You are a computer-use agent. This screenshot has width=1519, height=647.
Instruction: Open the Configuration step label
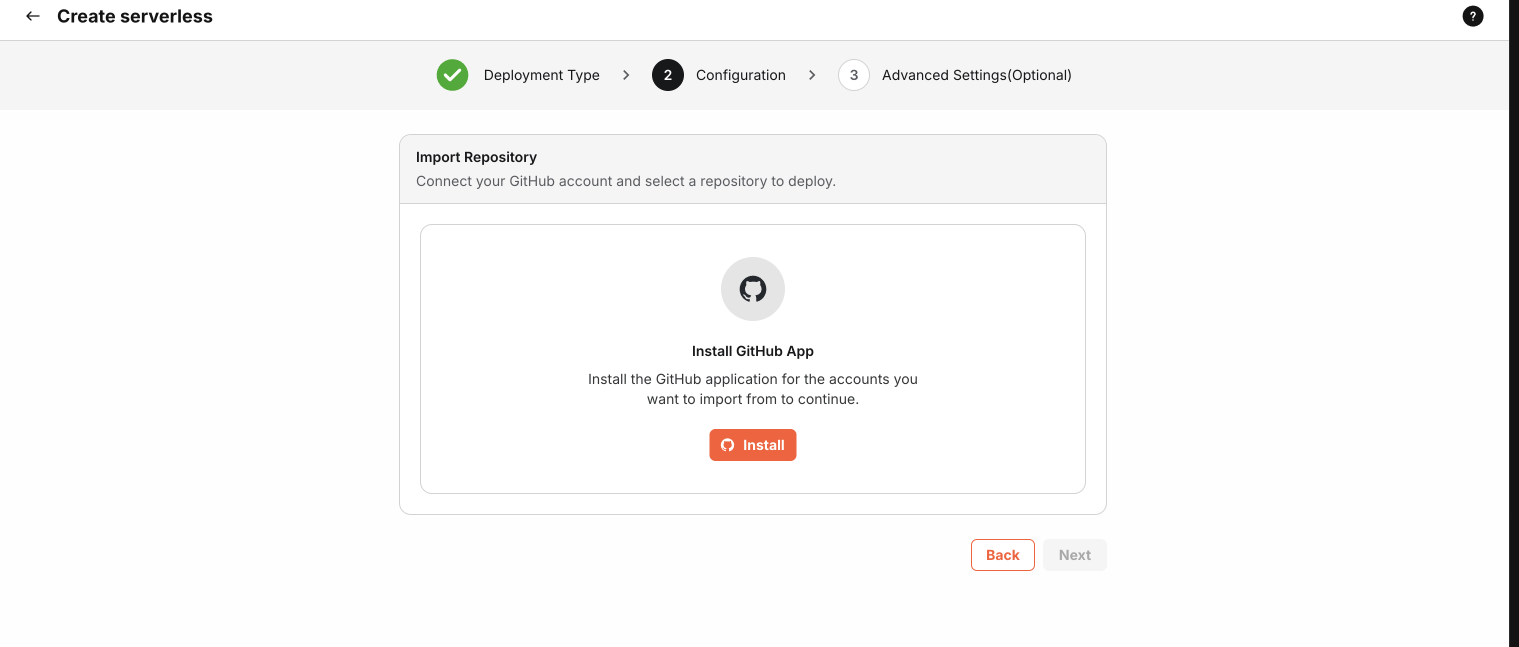point(740,75)
